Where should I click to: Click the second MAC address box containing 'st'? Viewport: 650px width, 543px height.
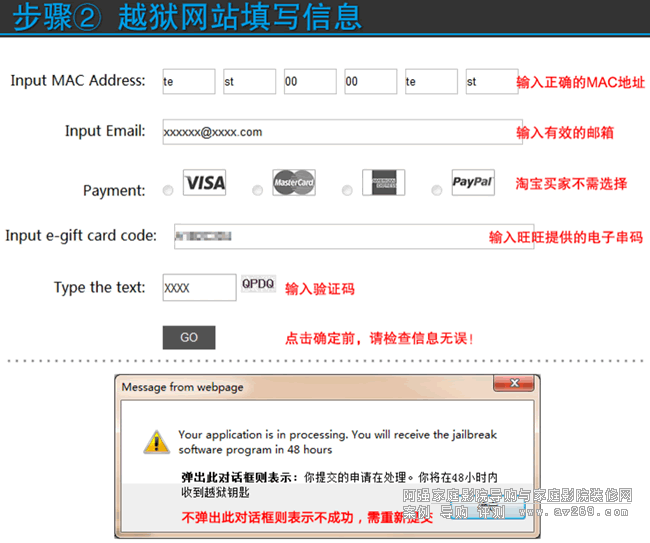pyautogui.click(x=249, y=82)
